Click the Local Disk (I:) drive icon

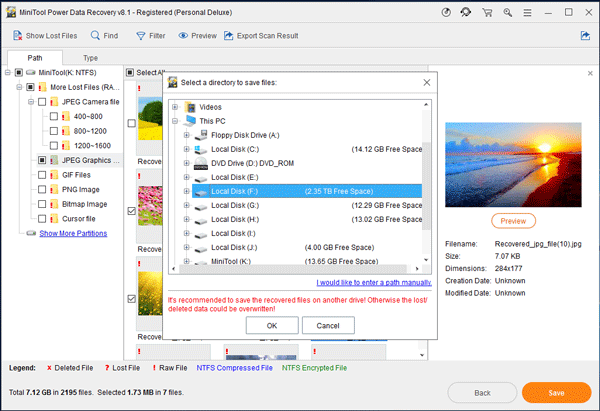tap(201, 235)
